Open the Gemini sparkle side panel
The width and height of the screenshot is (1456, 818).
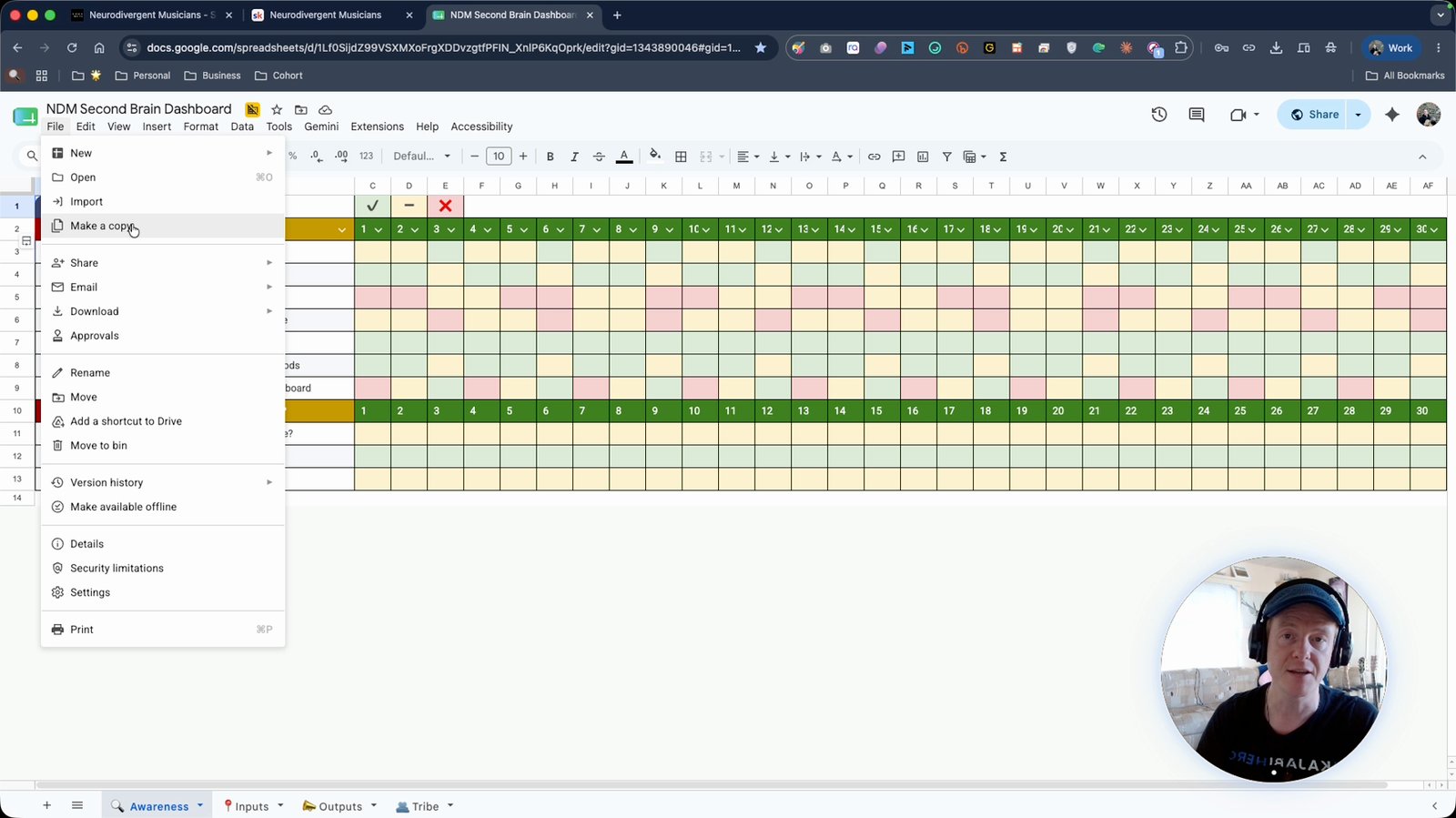point(1392,115)
